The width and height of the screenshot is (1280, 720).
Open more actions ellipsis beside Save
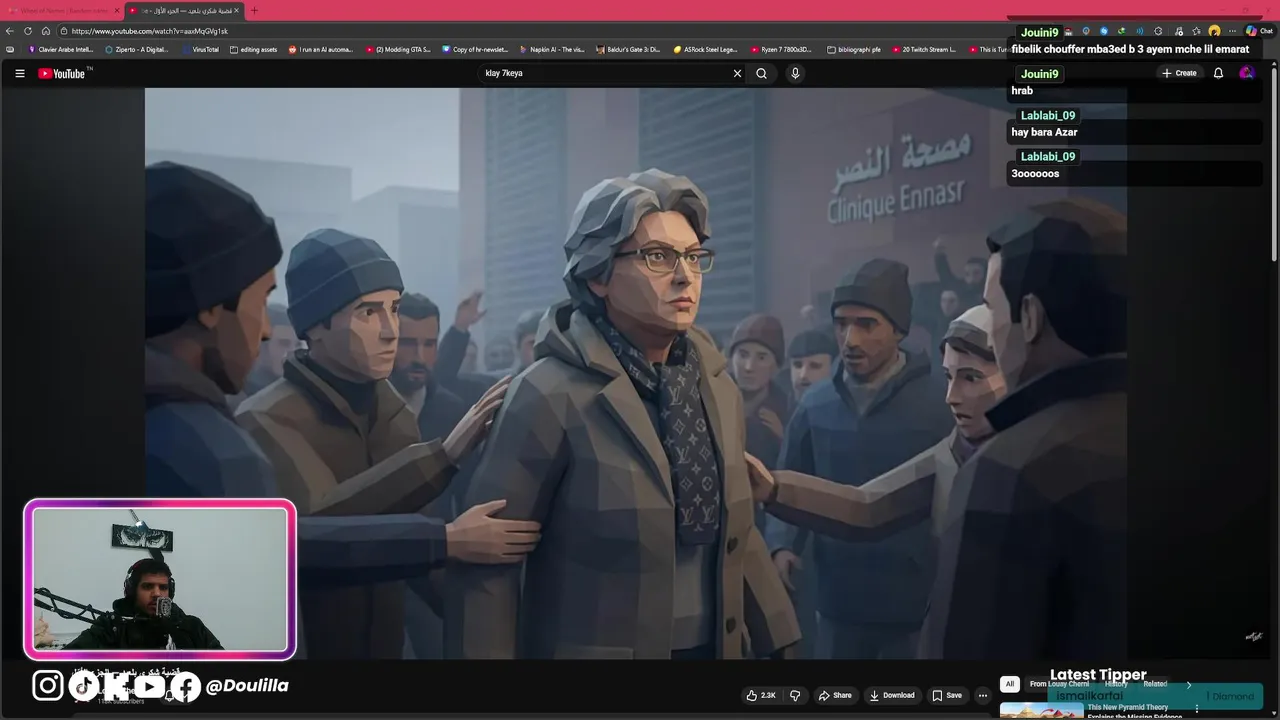pyautogui.click(x=983, y=695)
